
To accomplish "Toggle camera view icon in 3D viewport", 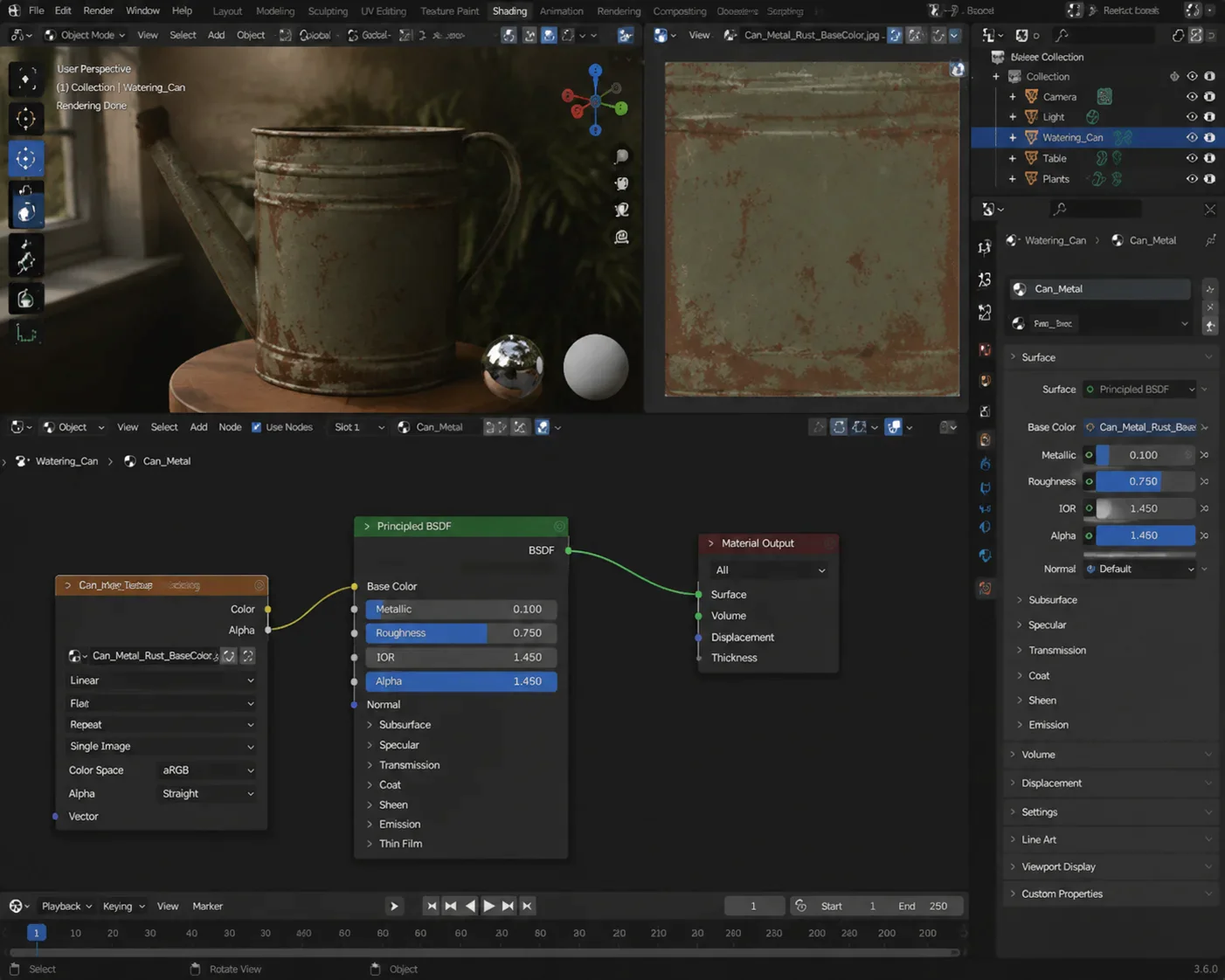I will (621, 210).
